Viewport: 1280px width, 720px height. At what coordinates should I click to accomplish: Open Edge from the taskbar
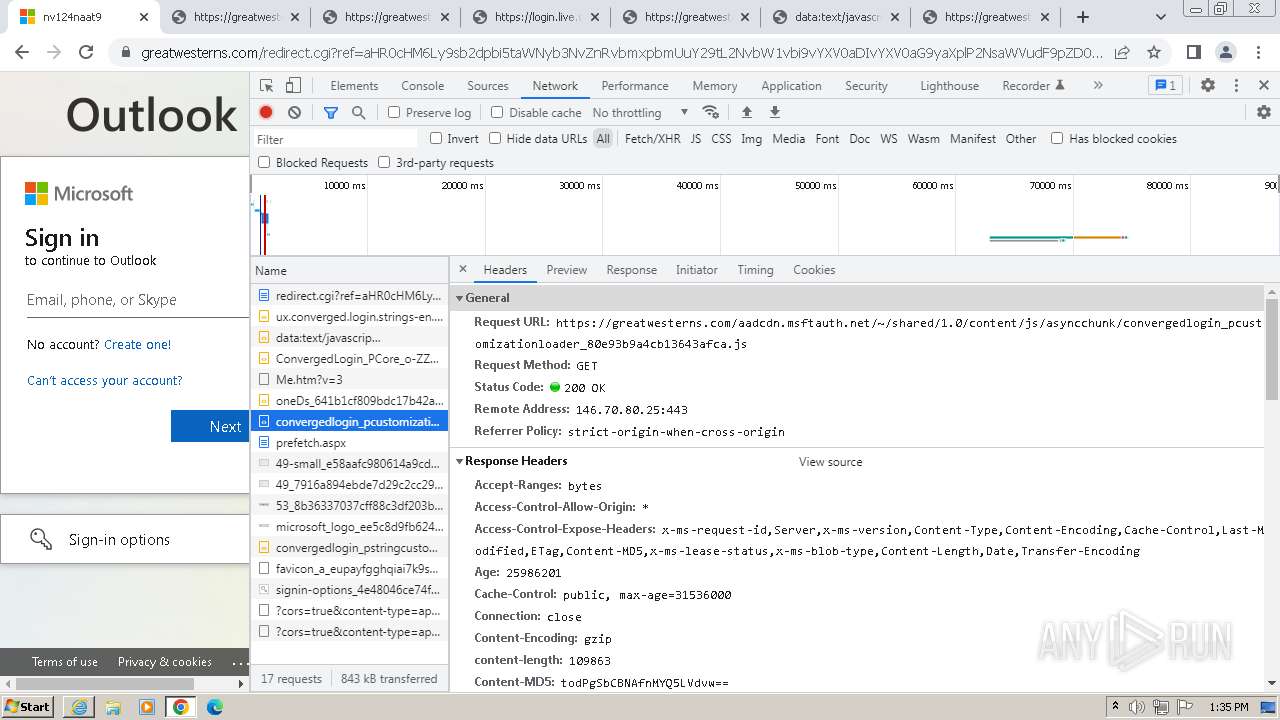pyautogui.click(x=214, y=707)
